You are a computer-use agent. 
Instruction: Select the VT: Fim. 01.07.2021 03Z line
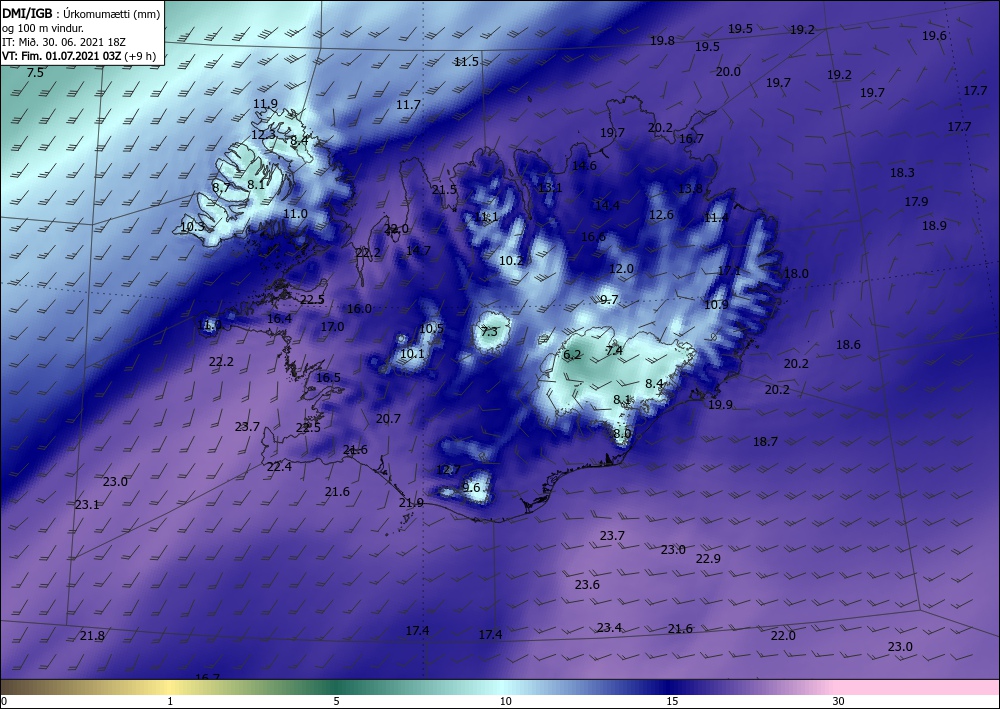click(x=78, y=55)
